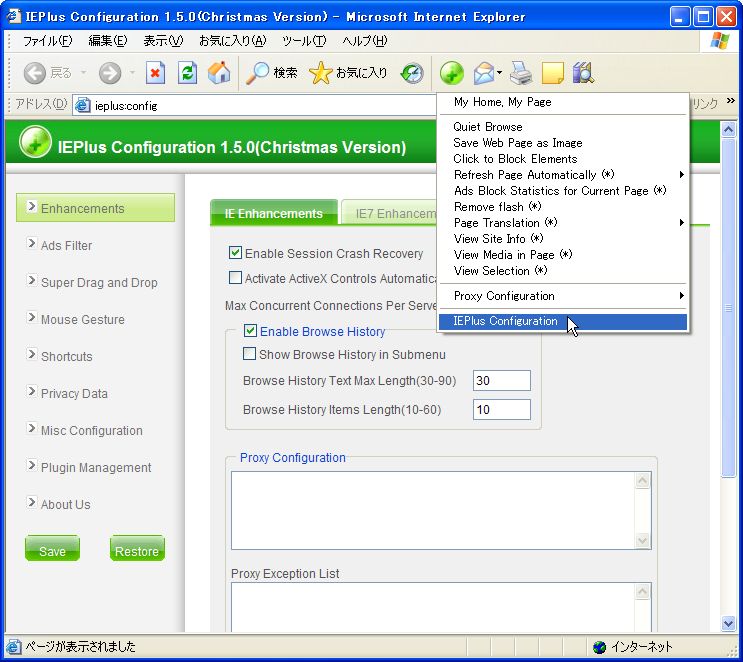Open the お気に入り(A) menu
The width and height of the screenshot is (743, 662).
(x=233, y=41)
